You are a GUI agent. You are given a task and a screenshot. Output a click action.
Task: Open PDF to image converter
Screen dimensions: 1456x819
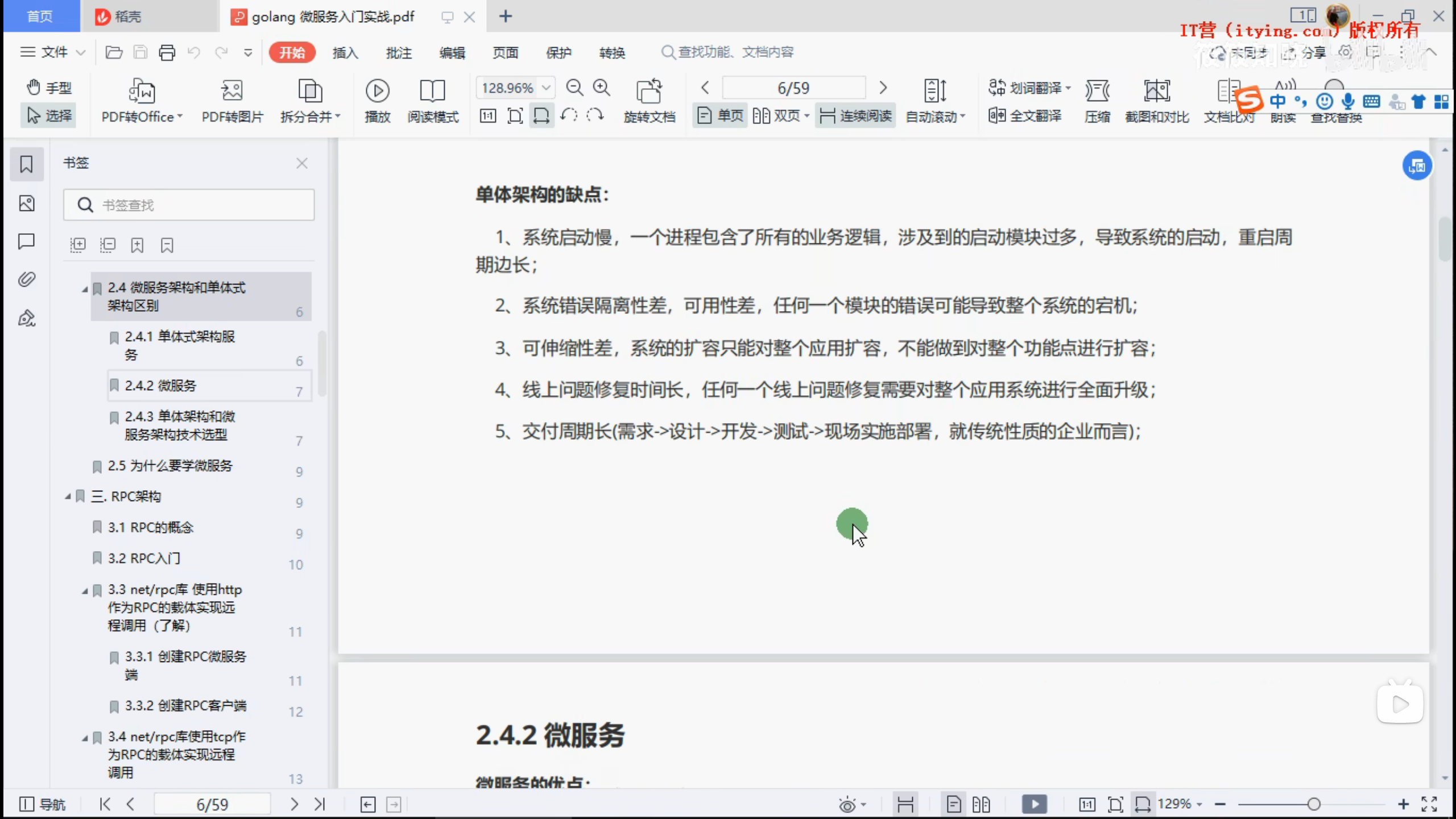pos(233,101)
